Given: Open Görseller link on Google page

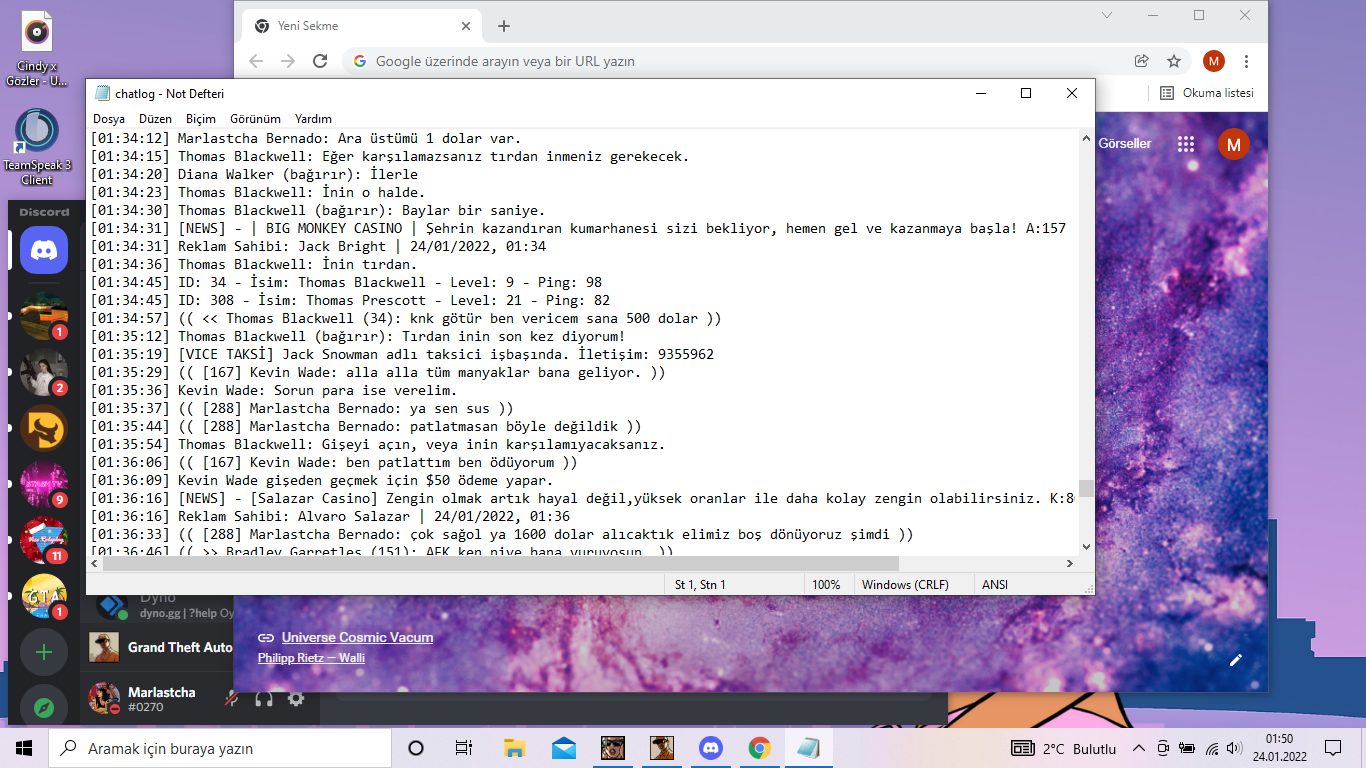Looking at the screenshot, I should [1125, 144].
